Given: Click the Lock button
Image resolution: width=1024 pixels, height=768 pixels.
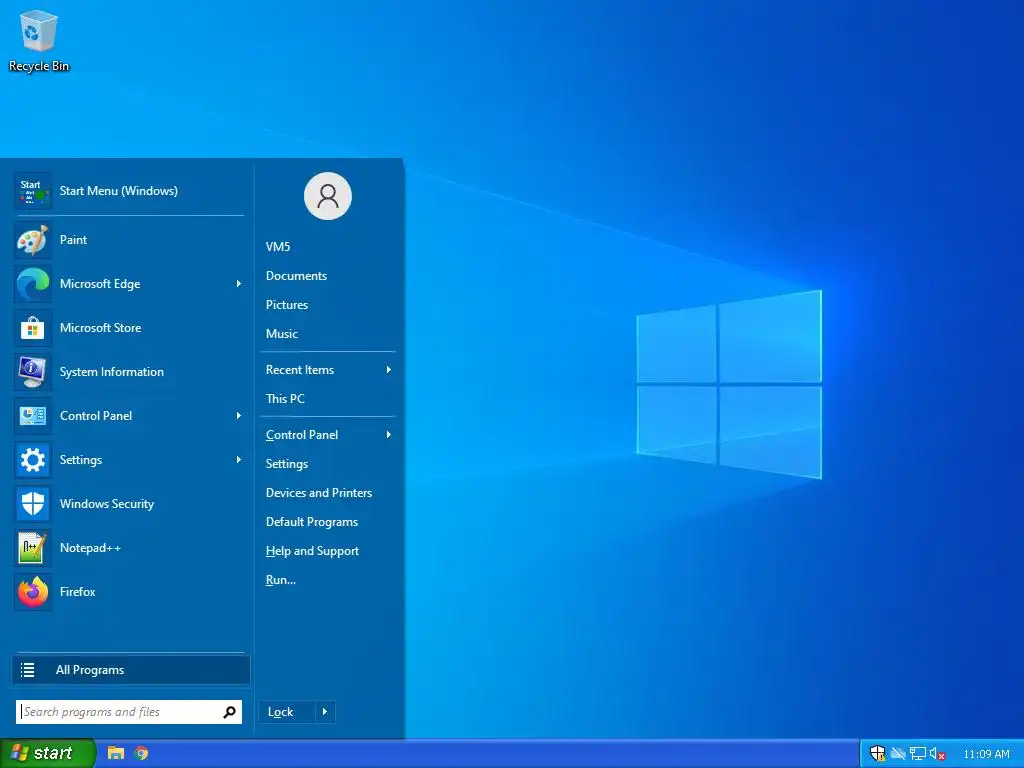Looking at the screenshot, I should (x=287, y=712).
